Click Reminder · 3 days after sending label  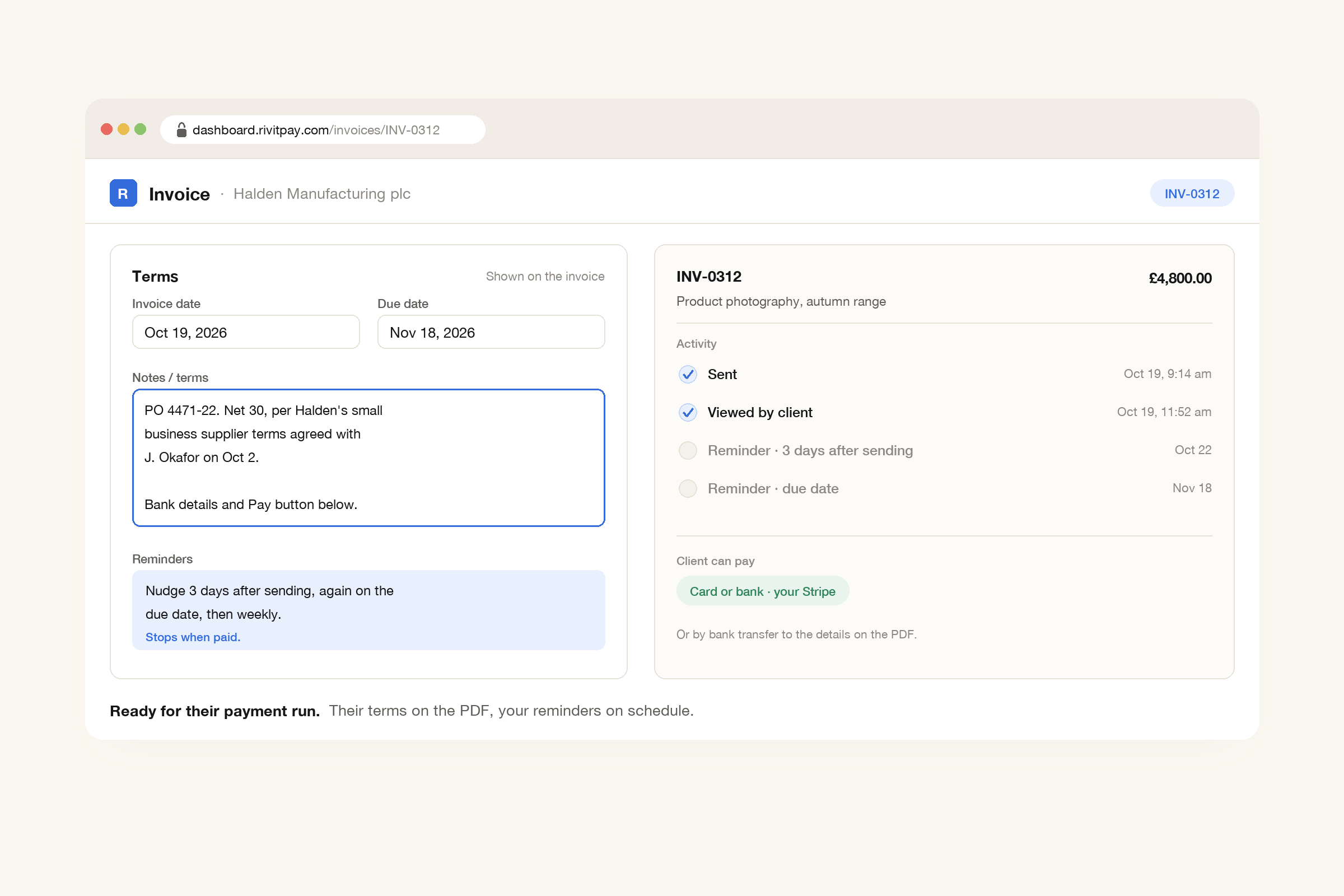point(810,451)
